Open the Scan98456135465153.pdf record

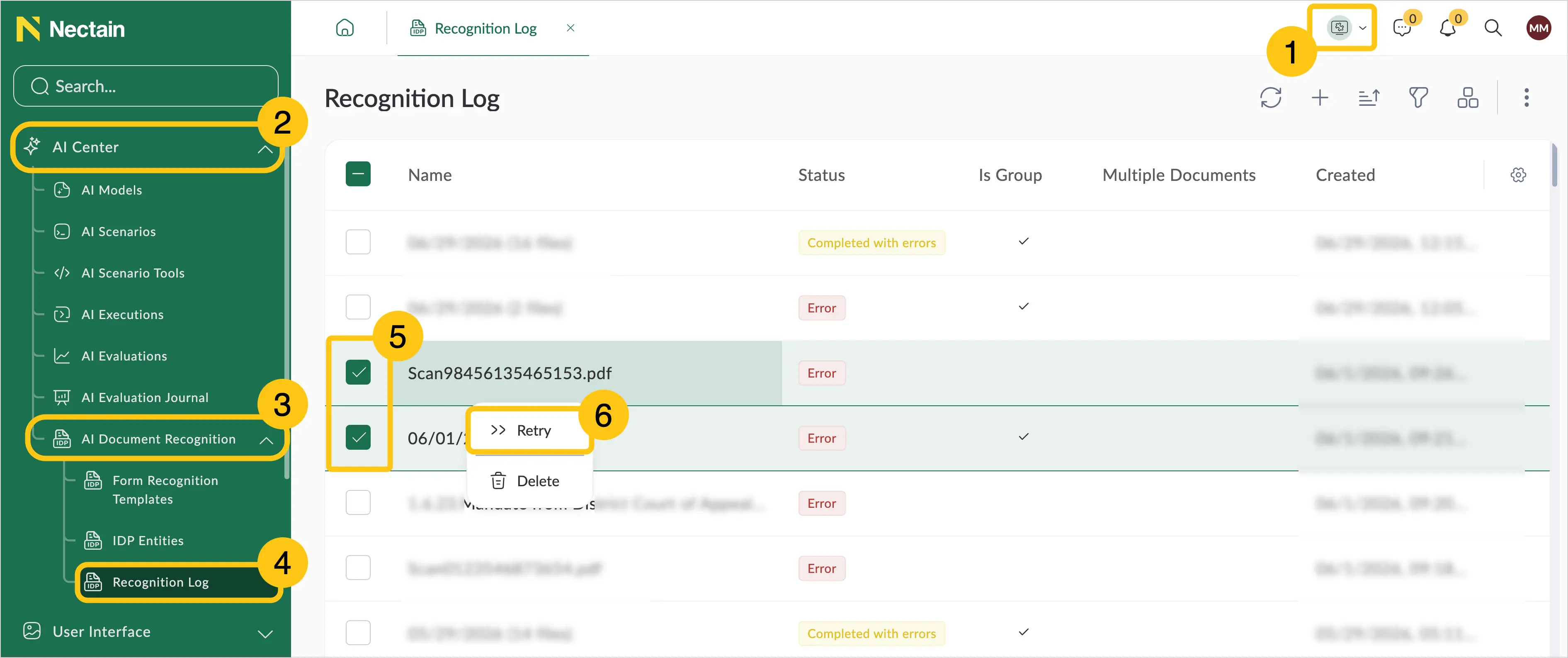[x=510, y=373]
